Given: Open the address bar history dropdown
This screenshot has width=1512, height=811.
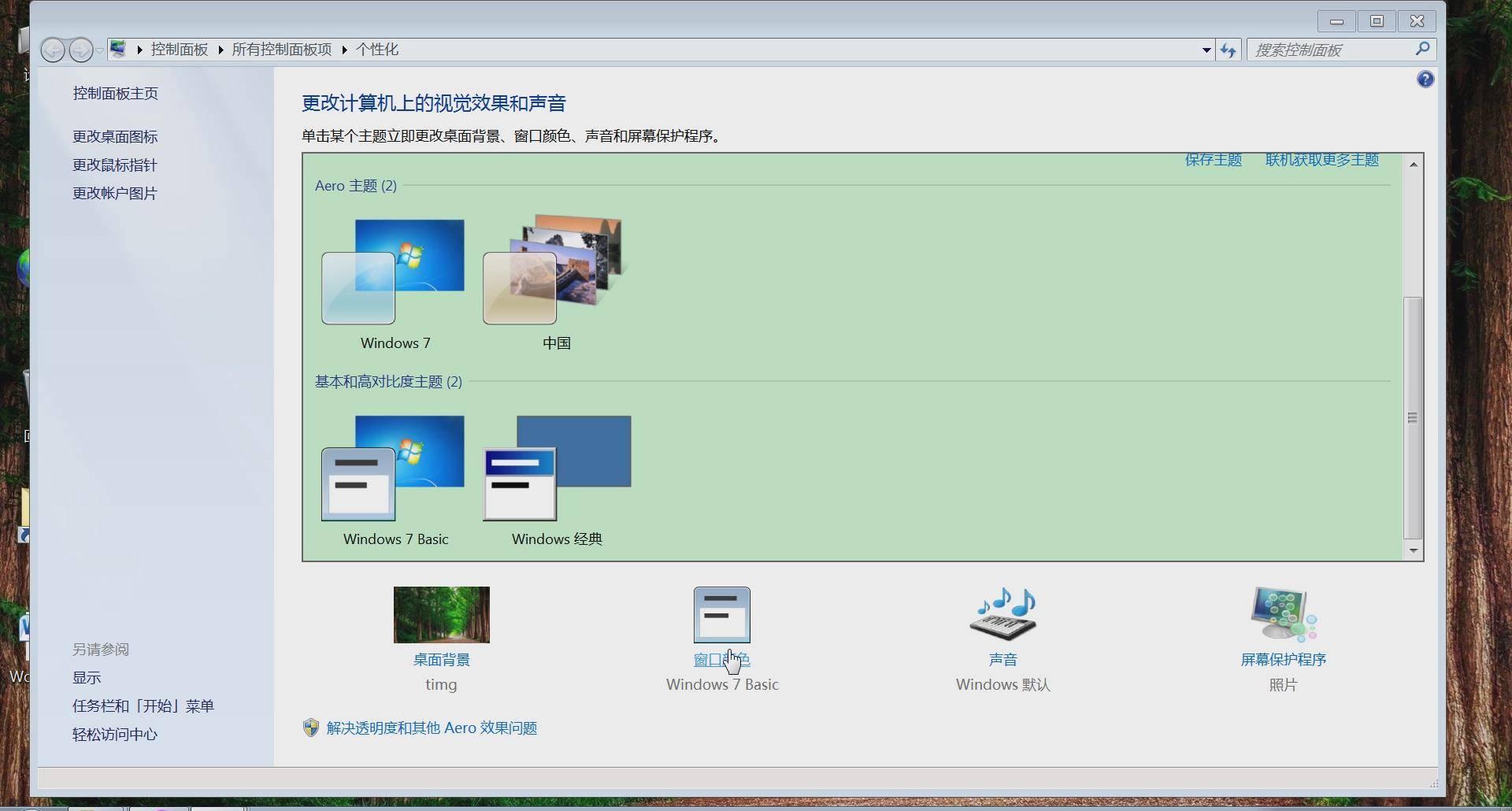Looking at the screenshot, I should [x=1206, y=50].
